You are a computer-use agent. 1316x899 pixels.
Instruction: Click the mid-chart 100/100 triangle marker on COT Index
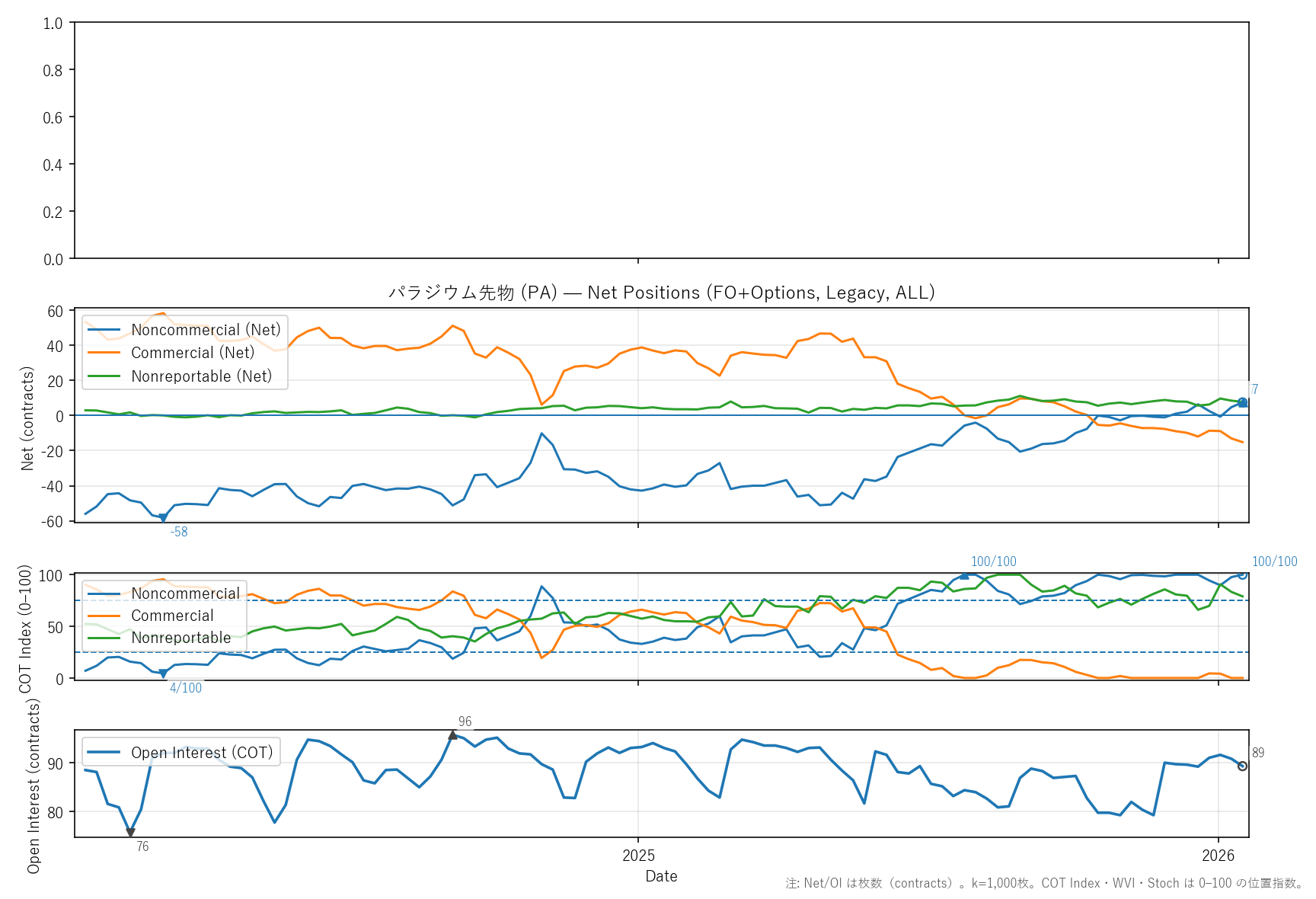[x=964, y=576]
